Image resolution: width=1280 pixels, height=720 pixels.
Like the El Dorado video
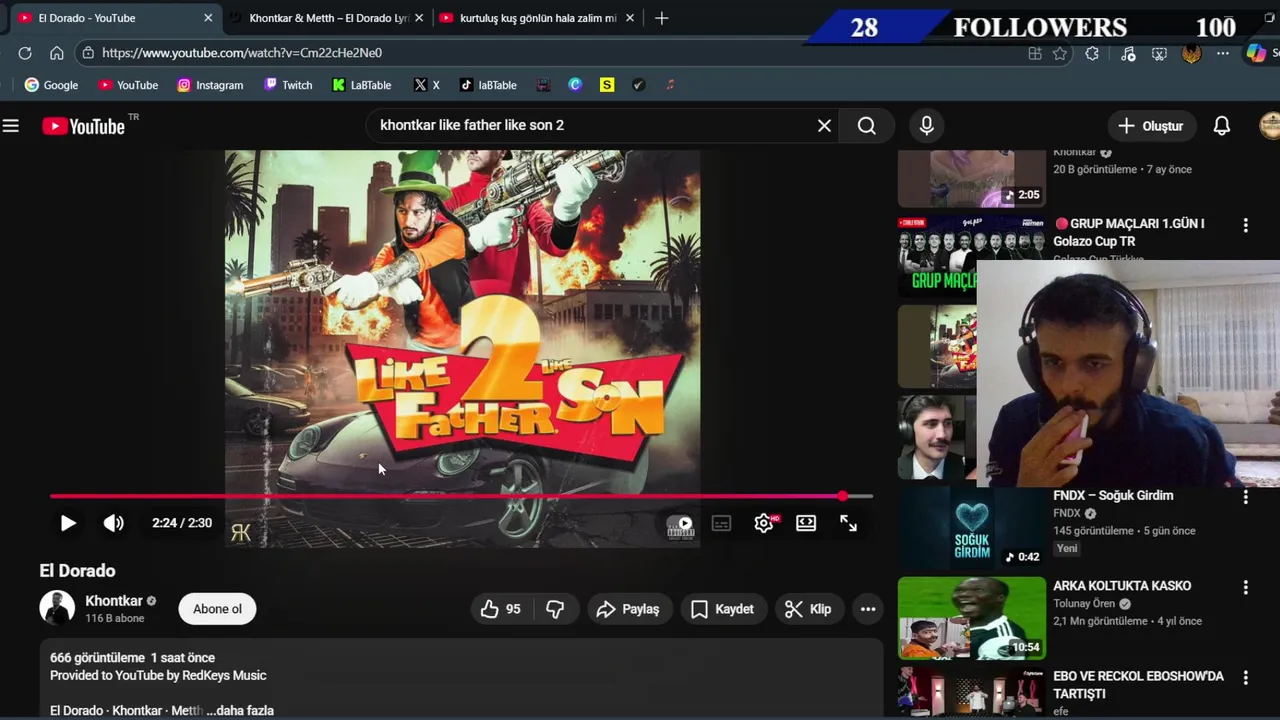pyautogui.click(x=501, y=609)
